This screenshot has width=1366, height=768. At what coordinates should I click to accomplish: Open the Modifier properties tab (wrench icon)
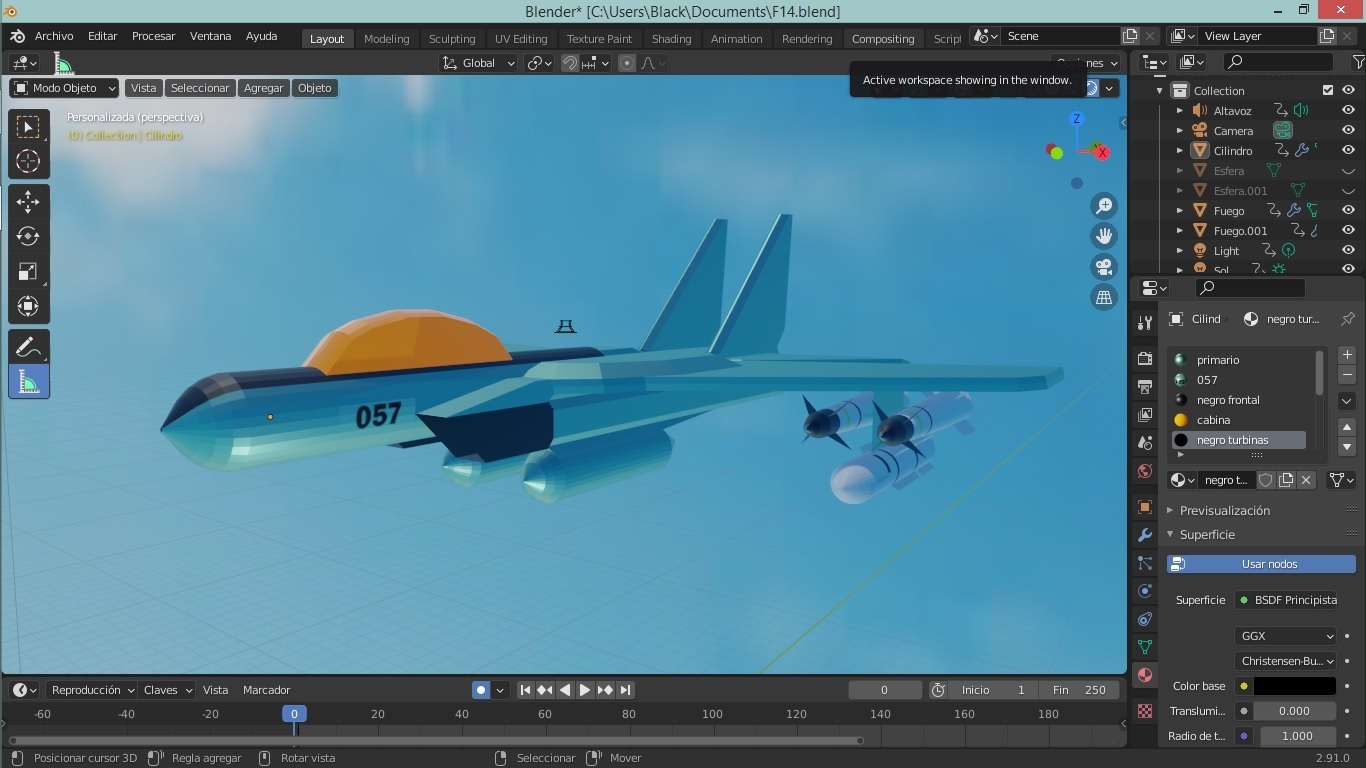pyautogui.click(x=1144, y=535)
